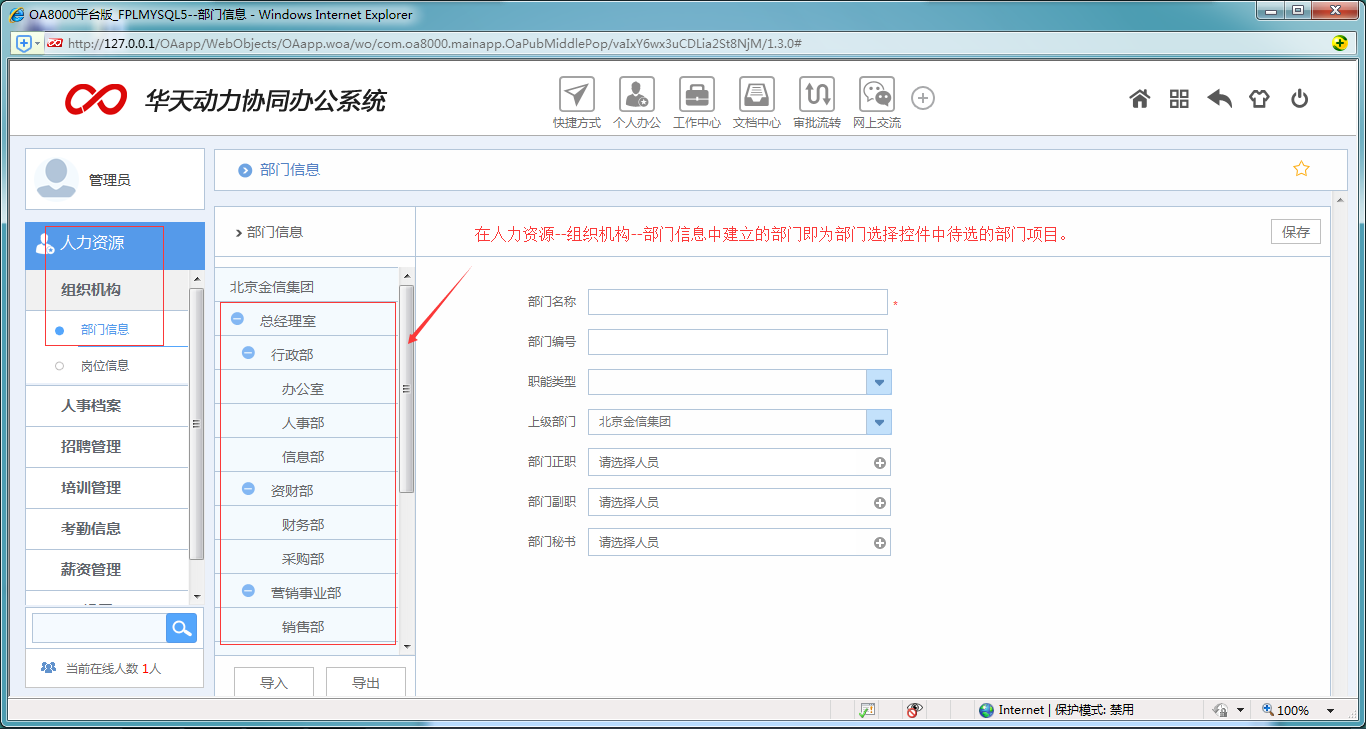Click the 部门名称 input field
This screenshot has height=729, width=1366.
point(737,302)
